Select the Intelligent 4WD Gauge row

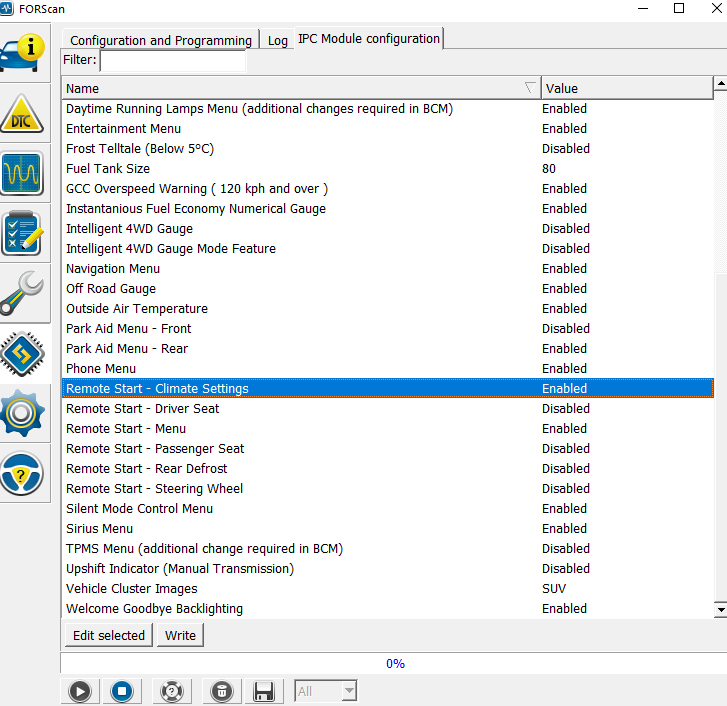[388, 229]
